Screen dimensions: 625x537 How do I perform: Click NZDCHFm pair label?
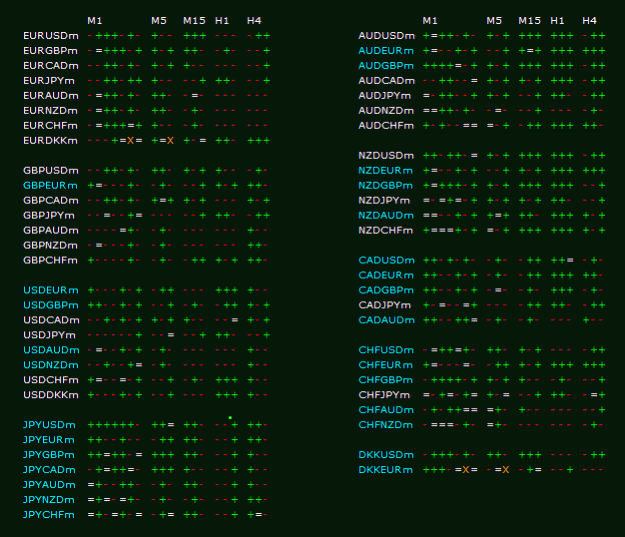click(385, 230)
